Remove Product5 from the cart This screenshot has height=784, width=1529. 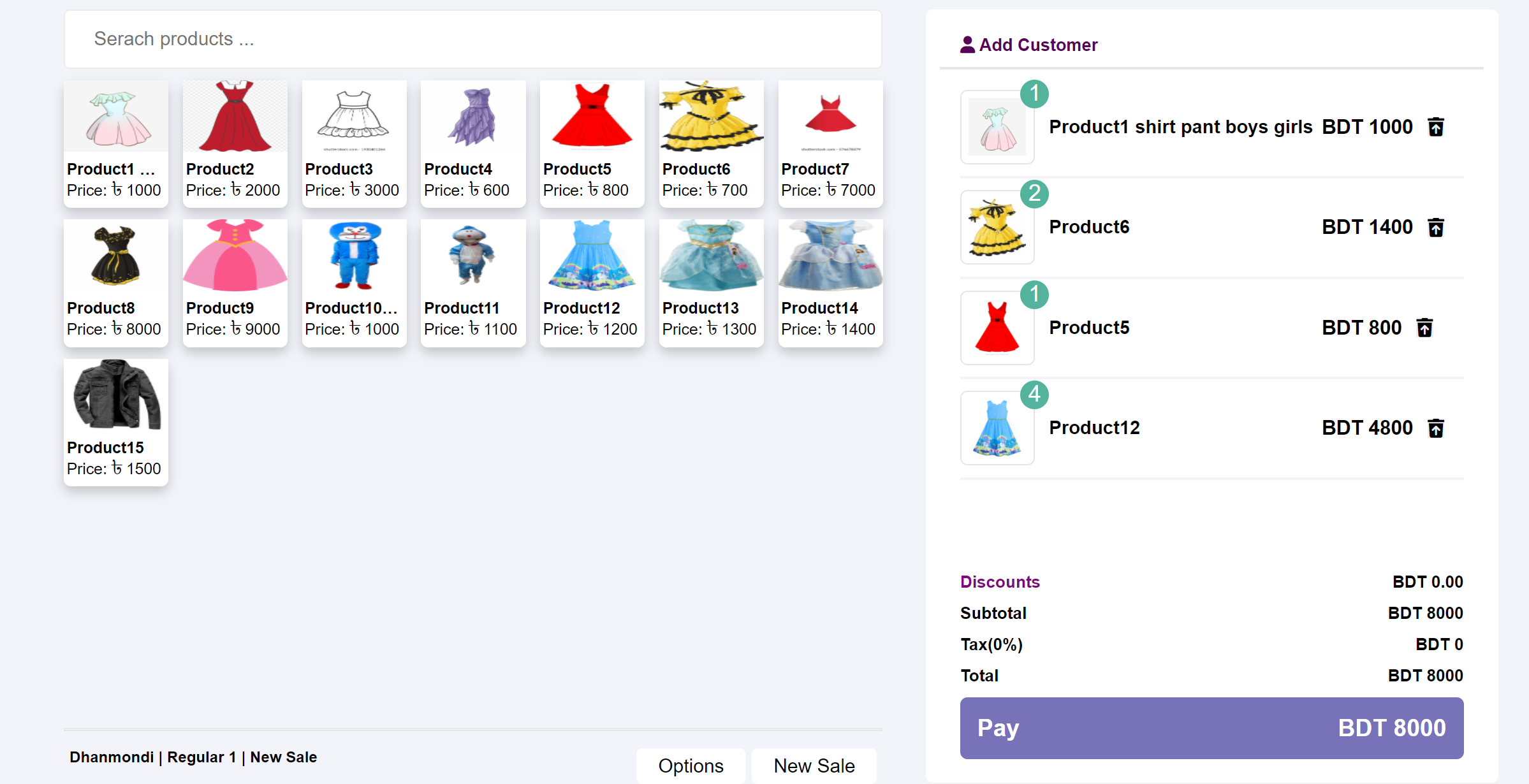pyautogui.click(x=1426, y=327)
